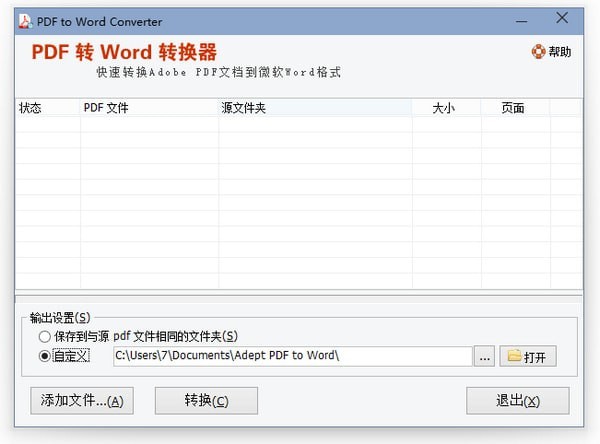Screen dimensions: 600x444
Task: Sort by the PDF 文件 column header
Action: click(149, 108)
